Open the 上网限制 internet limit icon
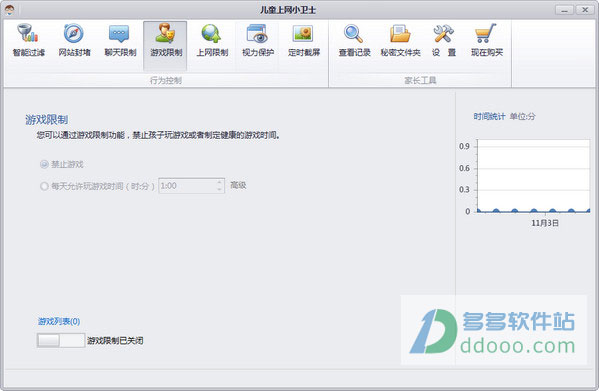Screen dimensions: 599x391 point(212,34)
